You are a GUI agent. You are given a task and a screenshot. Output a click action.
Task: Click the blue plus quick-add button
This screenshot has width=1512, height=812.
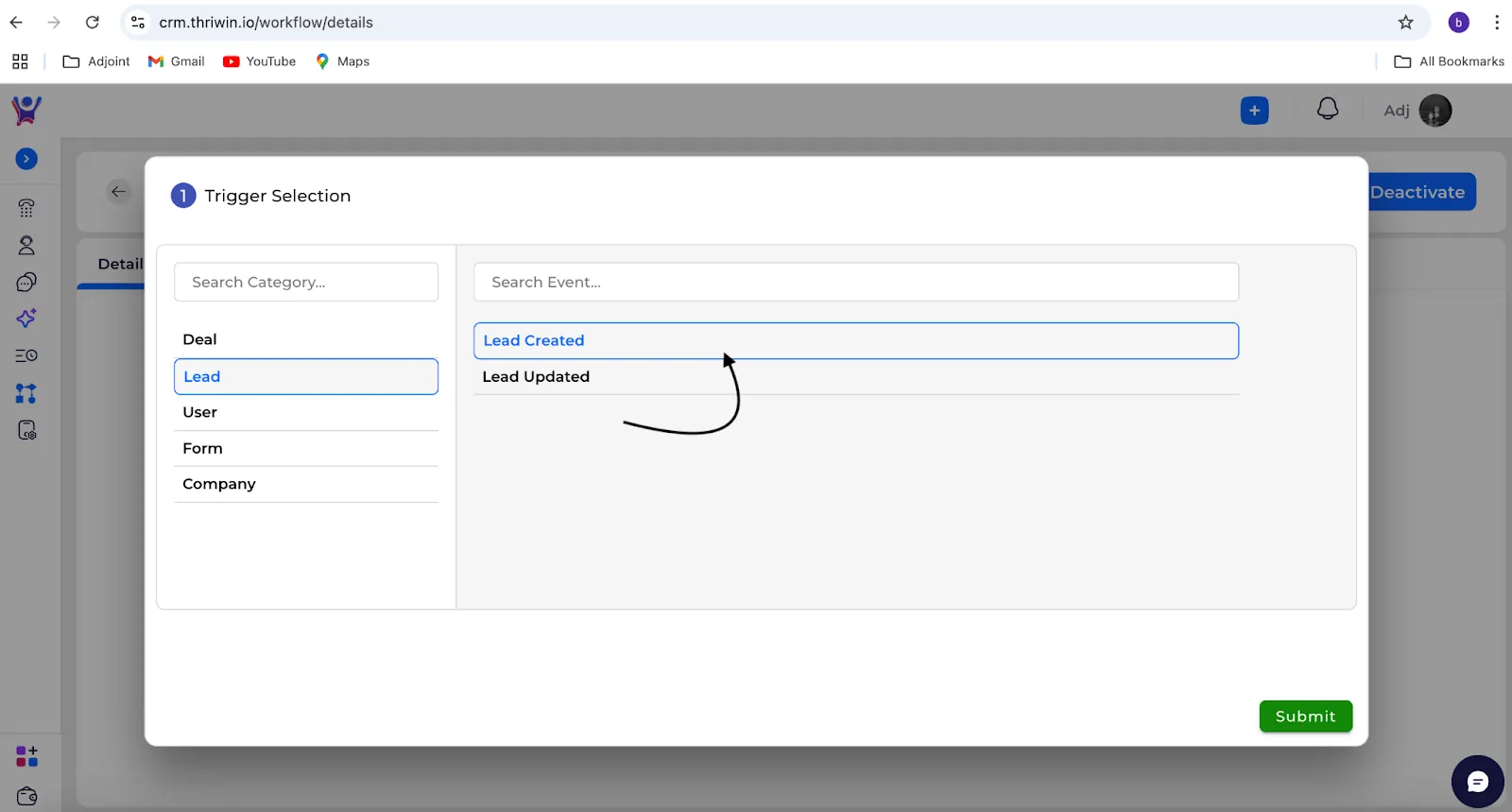click(x=1254, y=111)
